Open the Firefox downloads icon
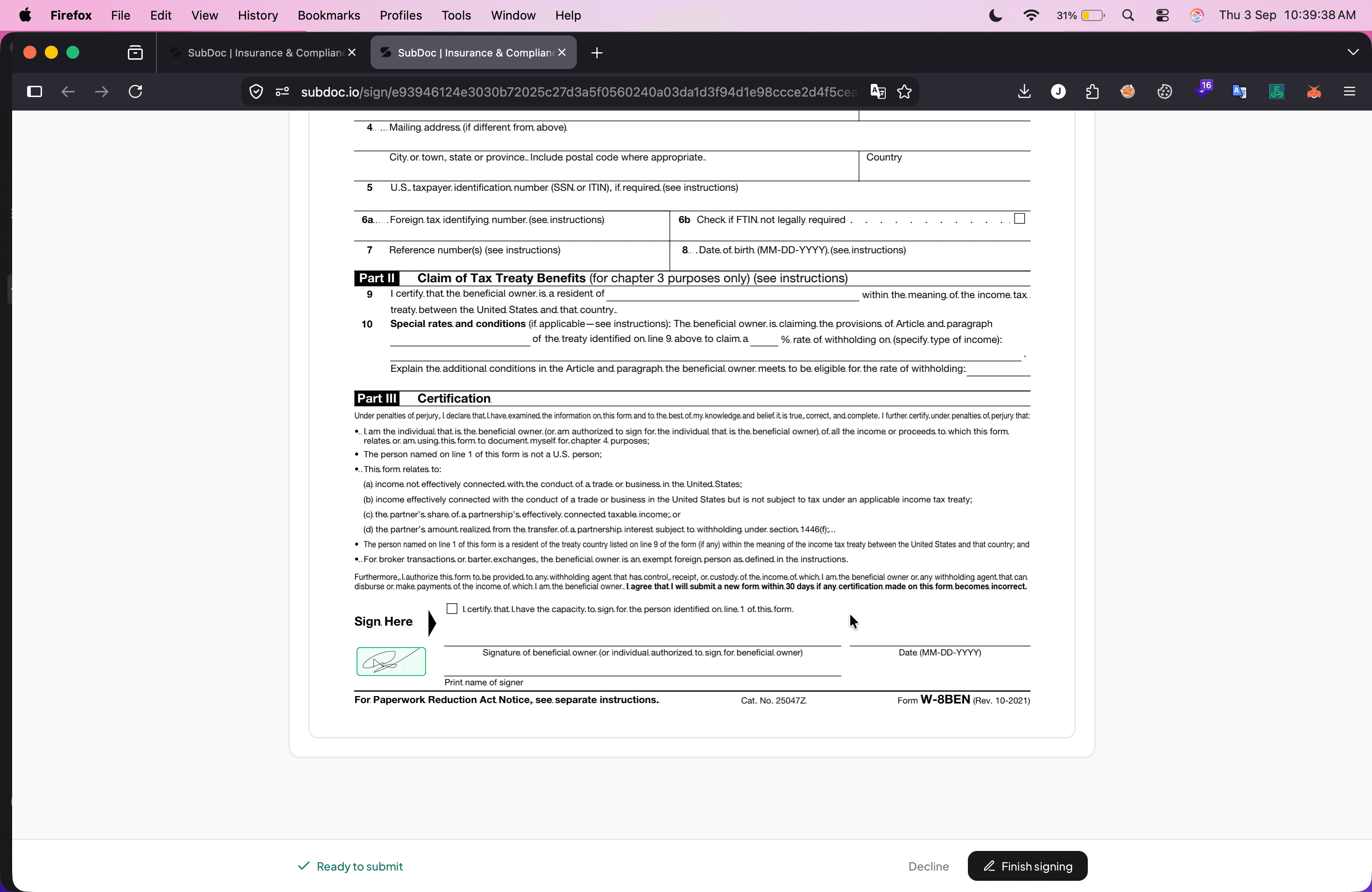 [x=1024, y=91]
